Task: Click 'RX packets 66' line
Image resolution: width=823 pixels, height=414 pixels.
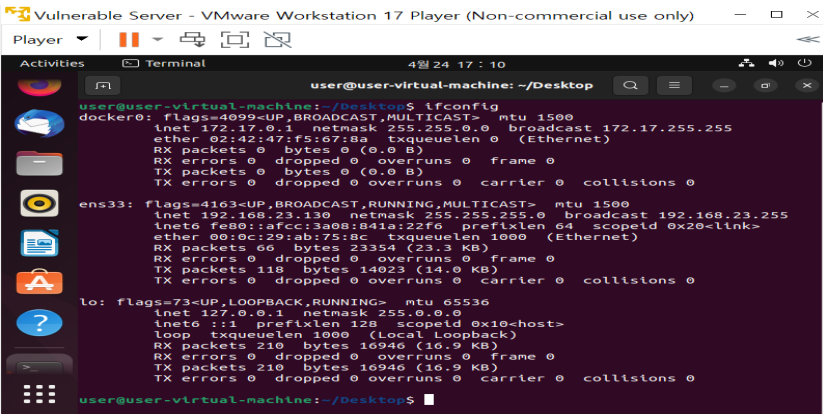Action: coord(321,248)
